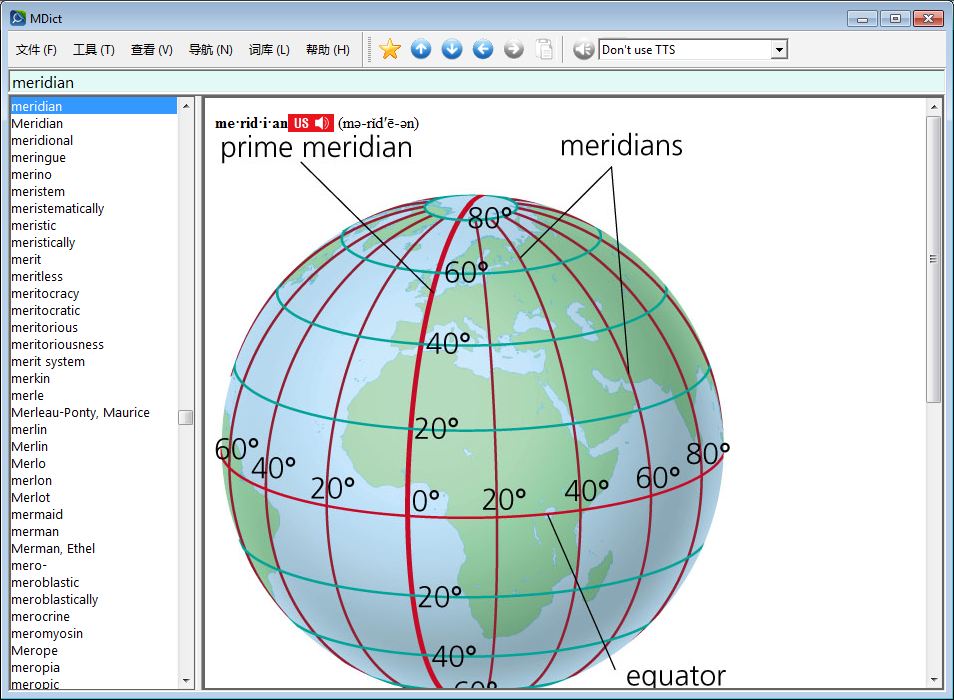954x700 pixels.
Task: Click the grayed forward arrow icon
Action: coord(514,49)
